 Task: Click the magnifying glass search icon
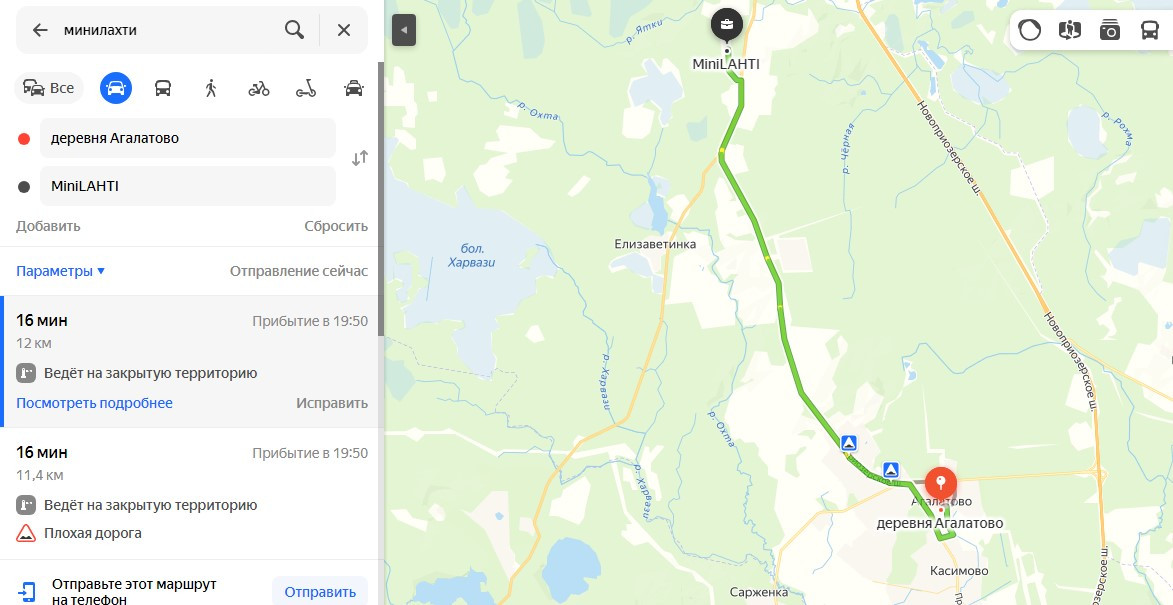(295, 30)
